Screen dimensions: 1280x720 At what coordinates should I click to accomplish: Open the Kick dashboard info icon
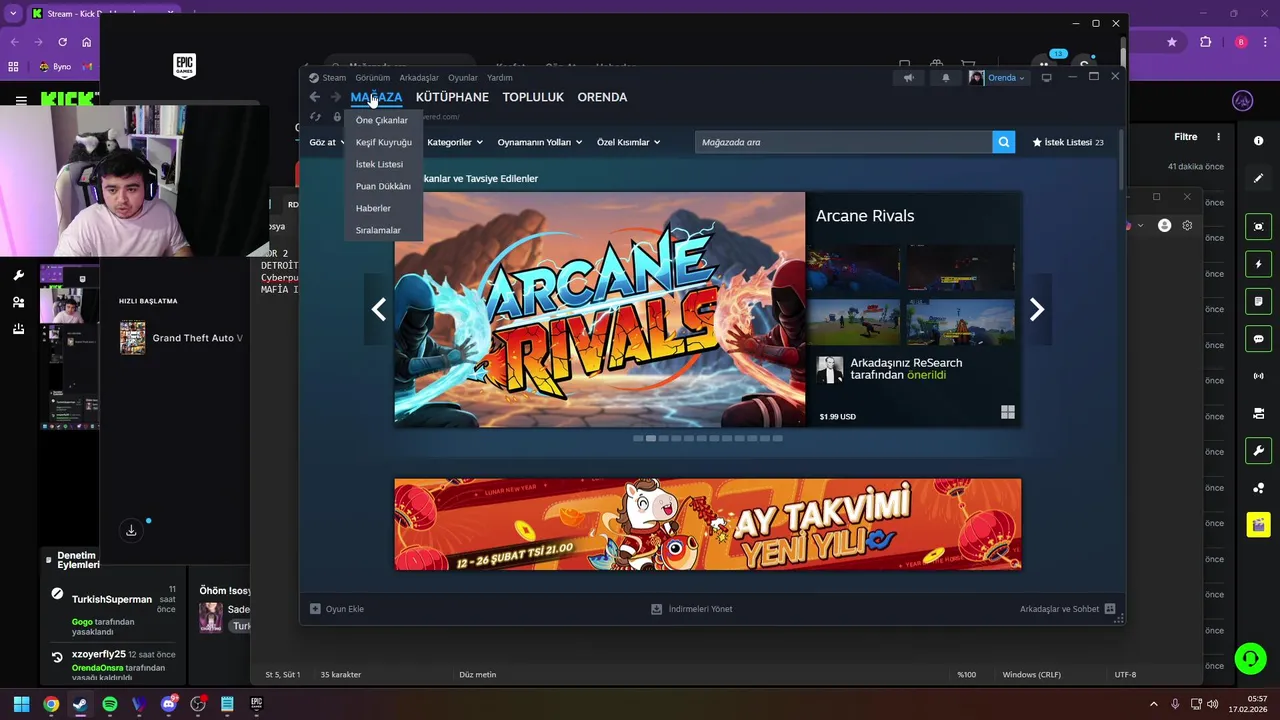pyautogui.click(x=1259, y=141)
